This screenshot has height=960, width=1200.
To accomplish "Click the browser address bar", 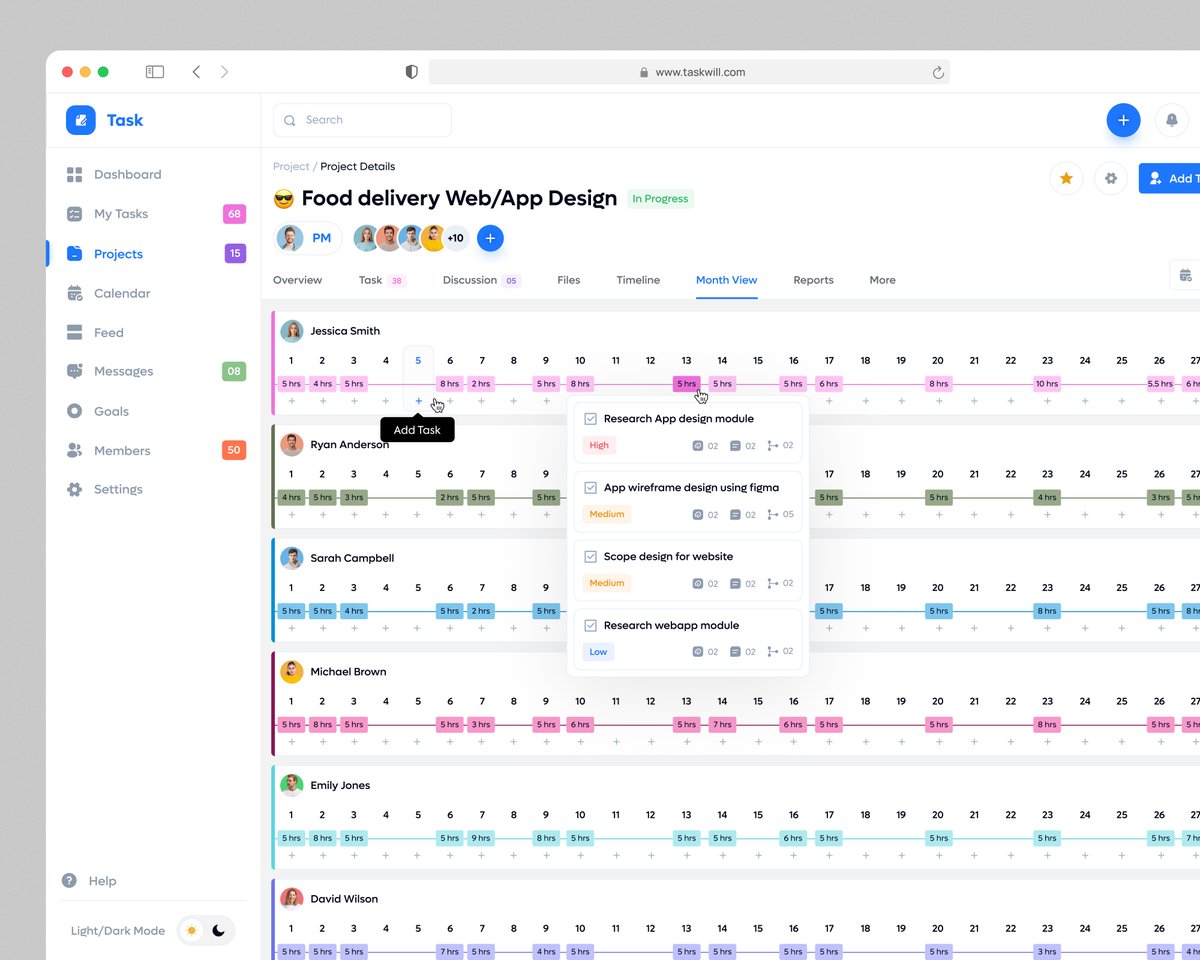I will (689, 72).
